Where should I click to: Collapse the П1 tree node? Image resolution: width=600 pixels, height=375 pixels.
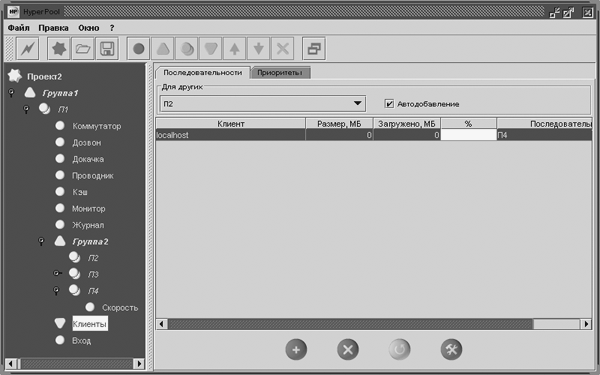click(26, 109)
